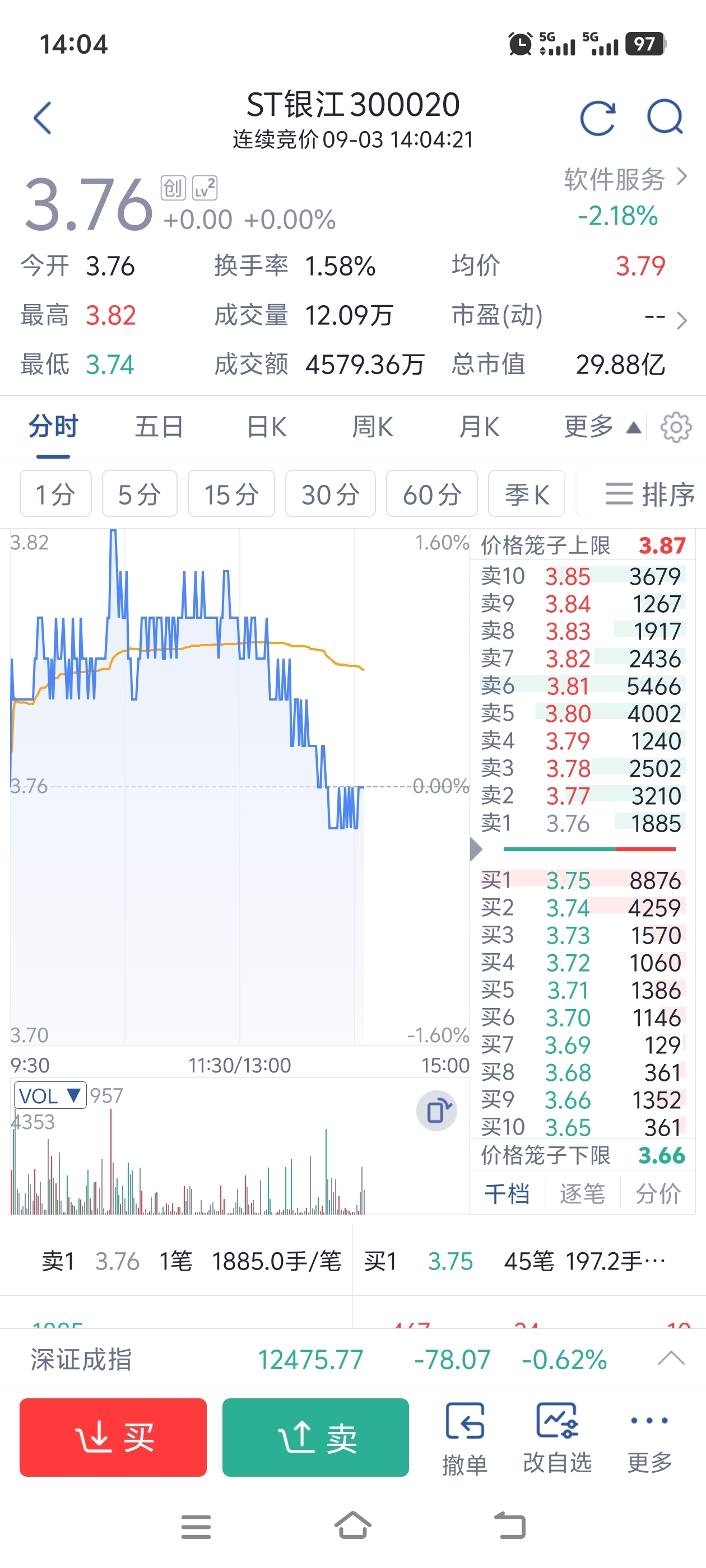The width and height of the screenshot is (706, 1568).
Task: Open chart settings gear icon
Action: (x=676, y=427)
